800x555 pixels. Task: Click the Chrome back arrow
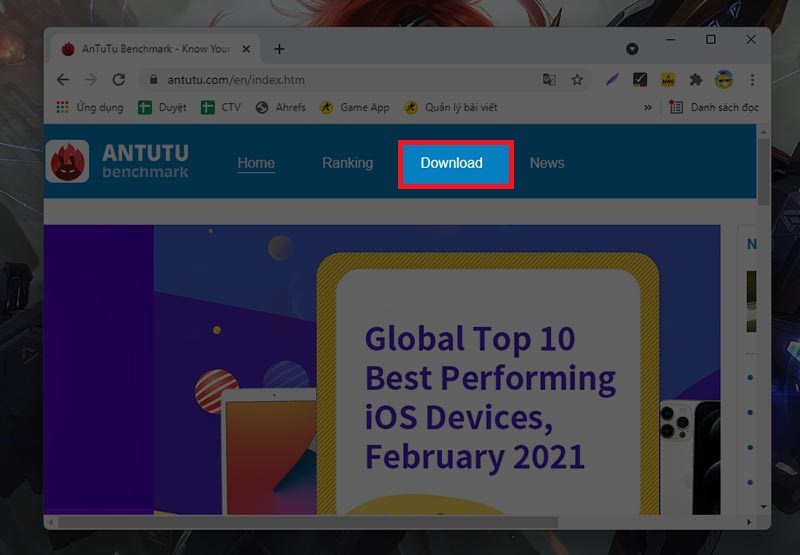[63, 80]
